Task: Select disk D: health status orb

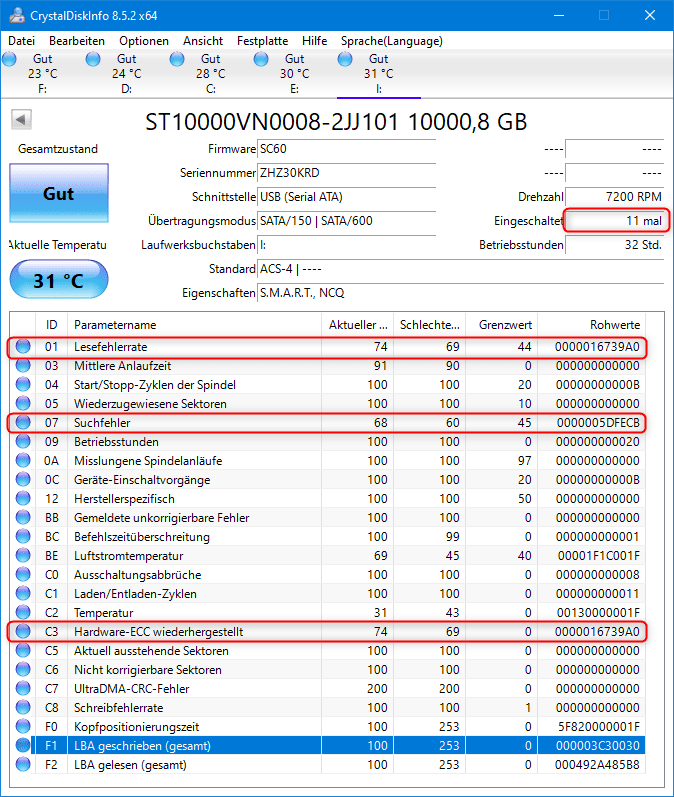Action: (x=93, y=59)
